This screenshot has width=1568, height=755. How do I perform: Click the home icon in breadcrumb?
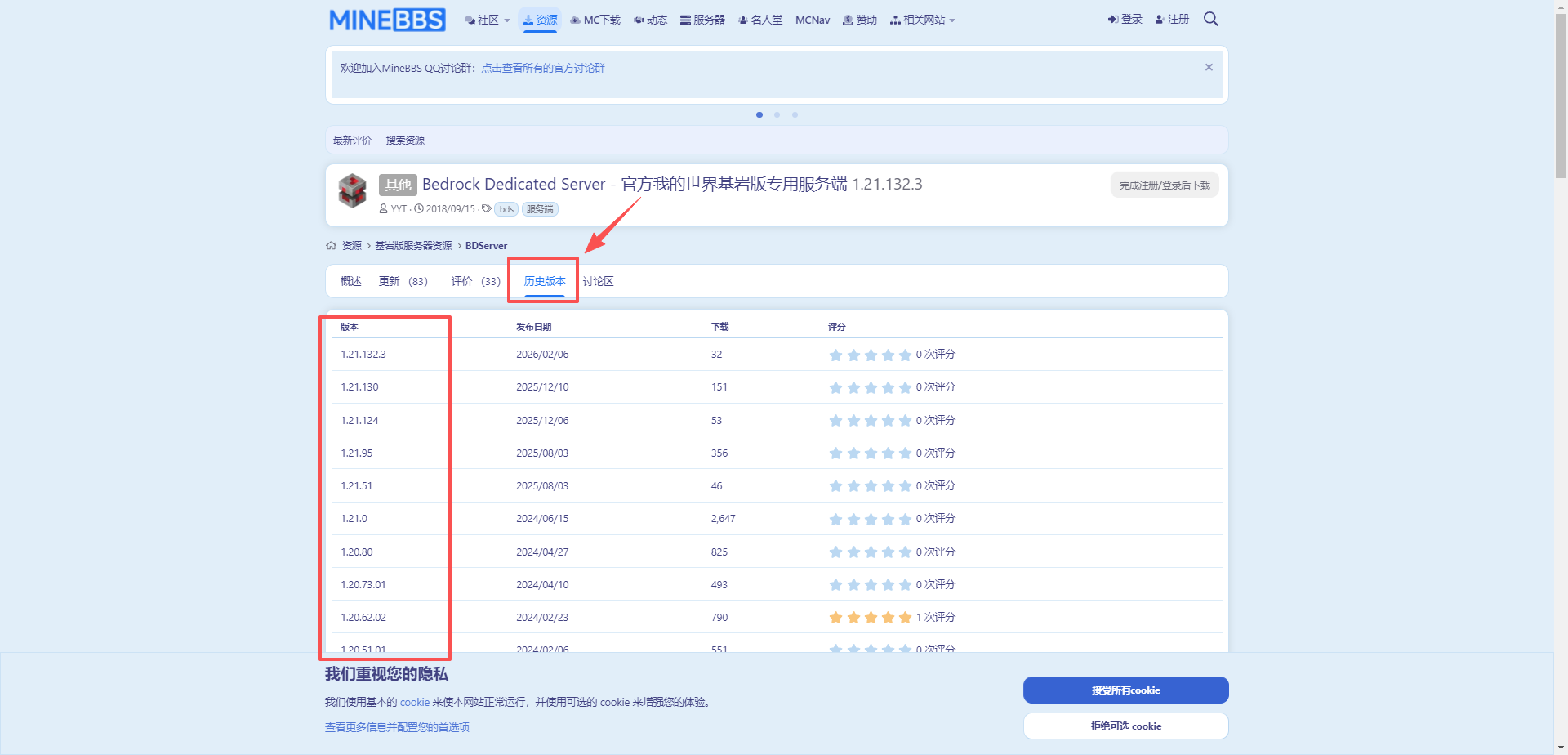[331, 246]
